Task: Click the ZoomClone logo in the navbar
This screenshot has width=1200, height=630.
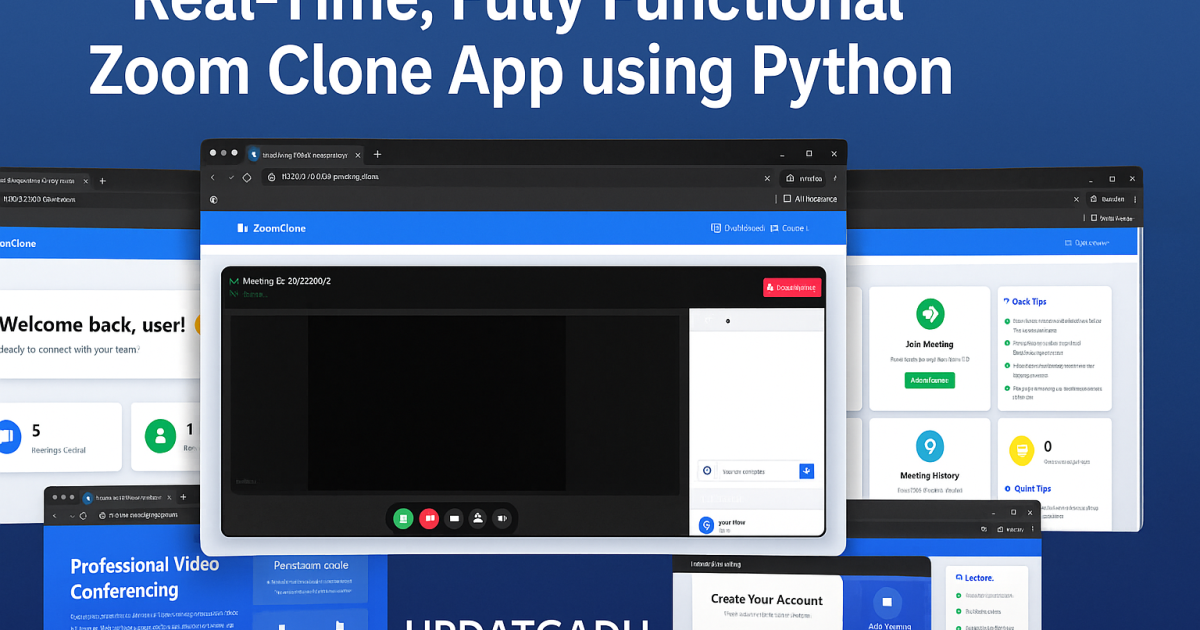Action: (x=270, y=227)
